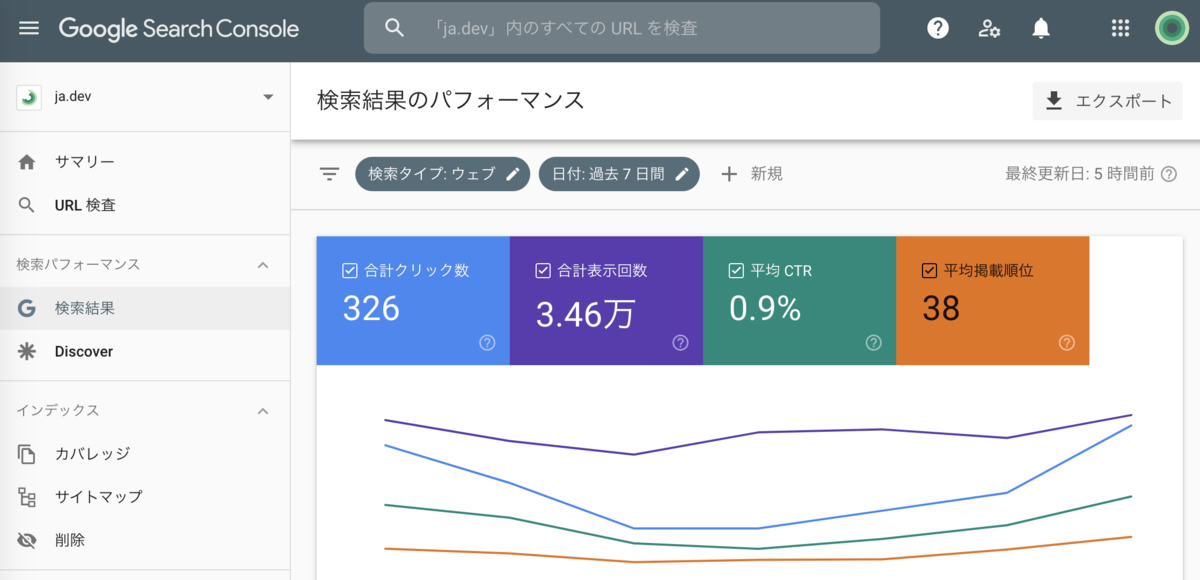Click the Google G icon beside 検索結果
Screen dimensions: 1200x580
tap(27, 308)
